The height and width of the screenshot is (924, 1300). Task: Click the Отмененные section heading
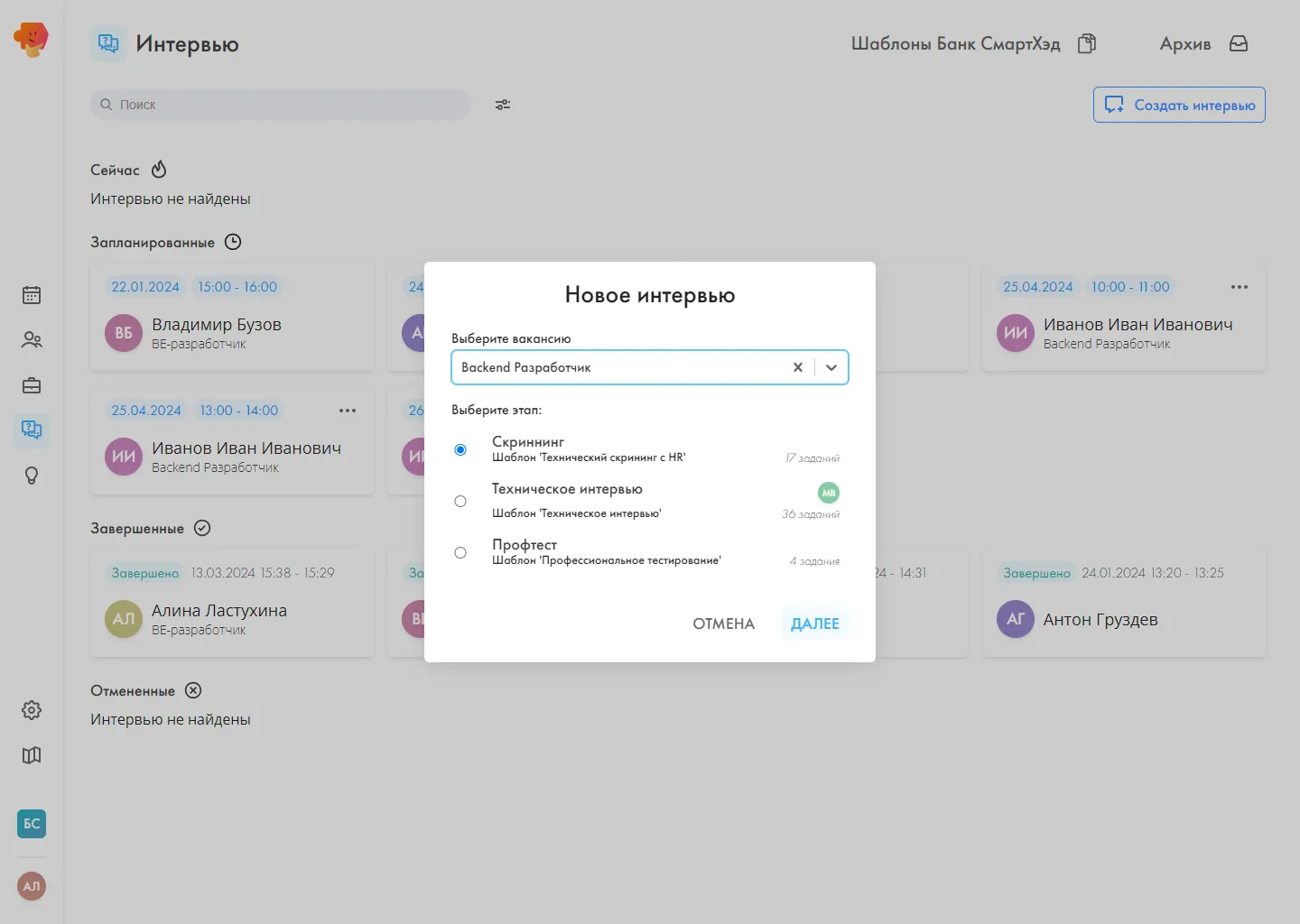pyautogui.click(x=133, y=690)
